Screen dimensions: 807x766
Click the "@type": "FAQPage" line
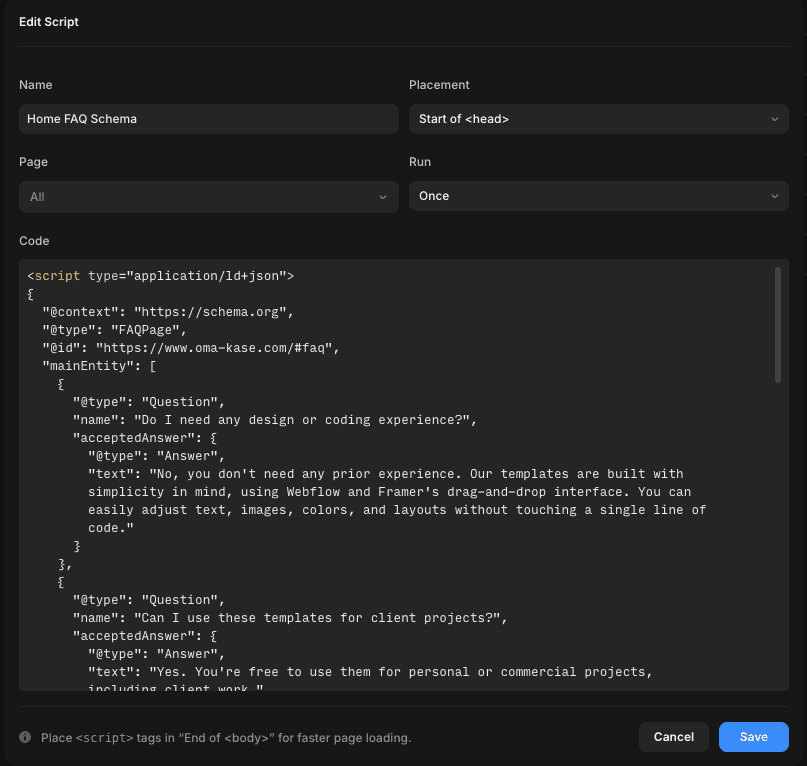[x=114, y=330]
